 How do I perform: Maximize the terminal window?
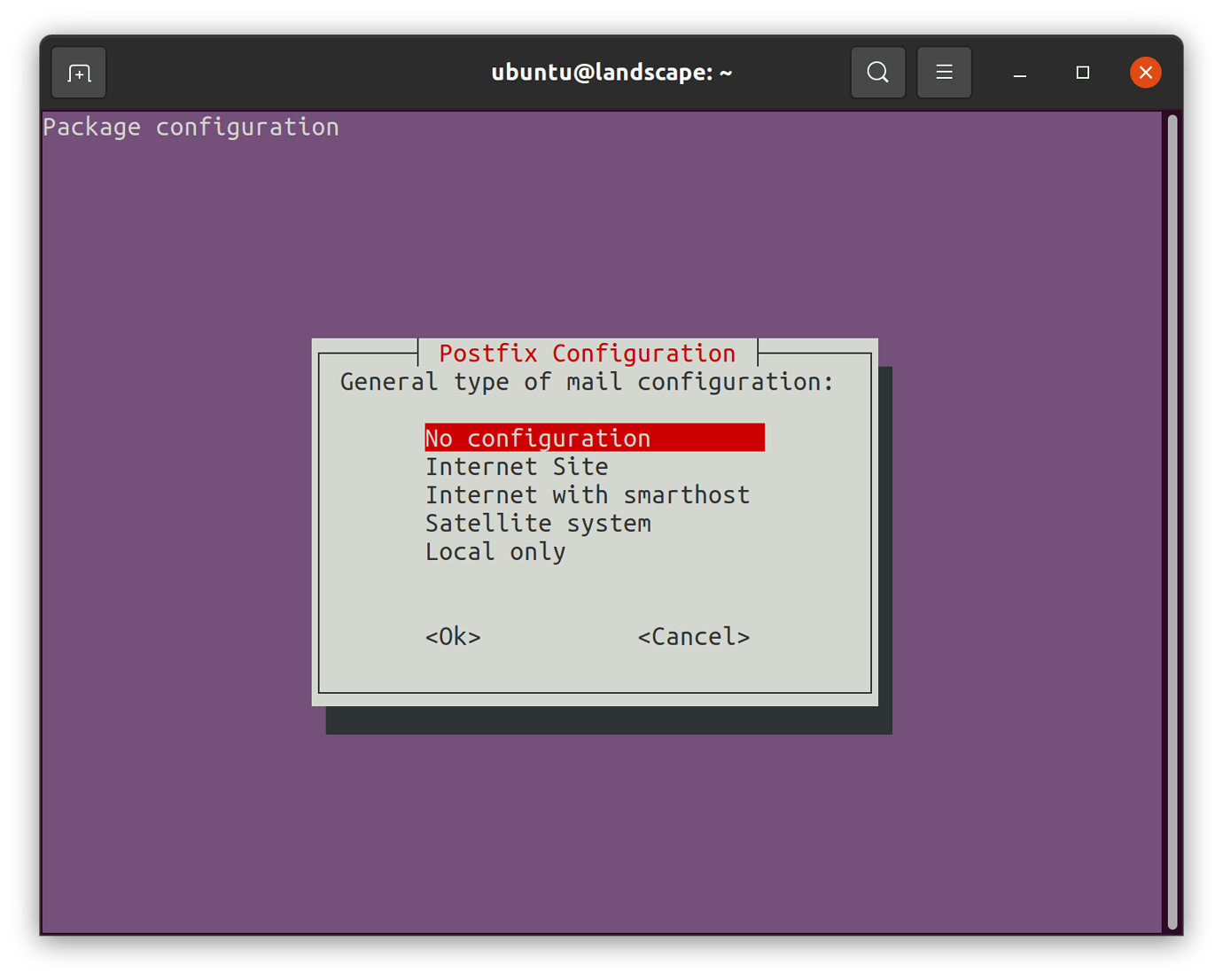[1082, 73]
